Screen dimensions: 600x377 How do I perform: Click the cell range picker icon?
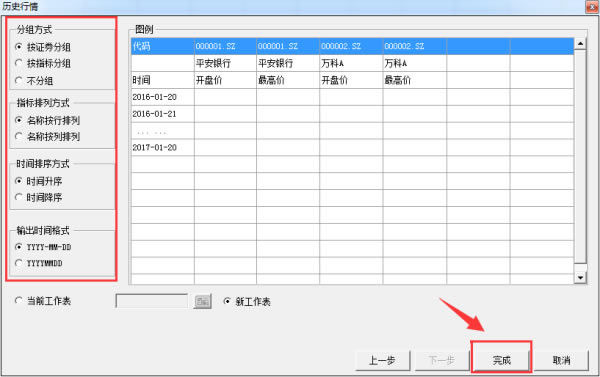[202, 302]
